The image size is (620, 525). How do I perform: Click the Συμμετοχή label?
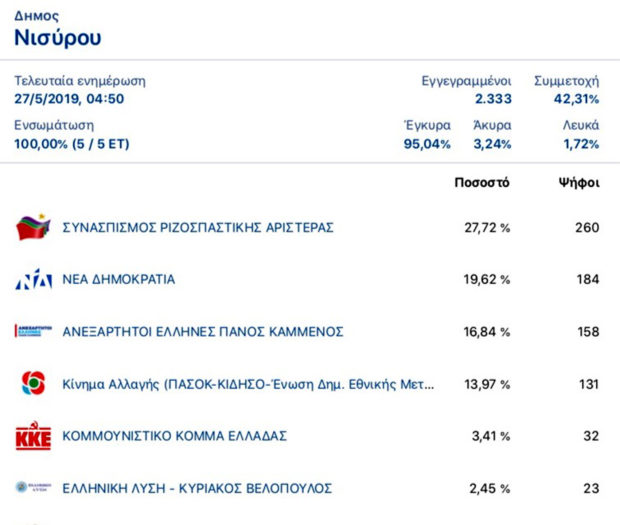[567, 81]
